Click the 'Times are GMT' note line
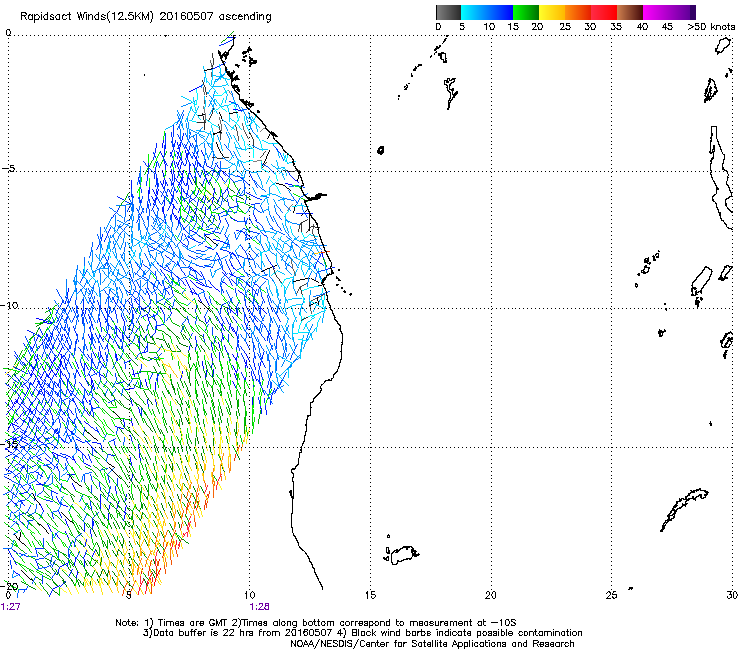The image size is (740, 650). tap(316, 623)
